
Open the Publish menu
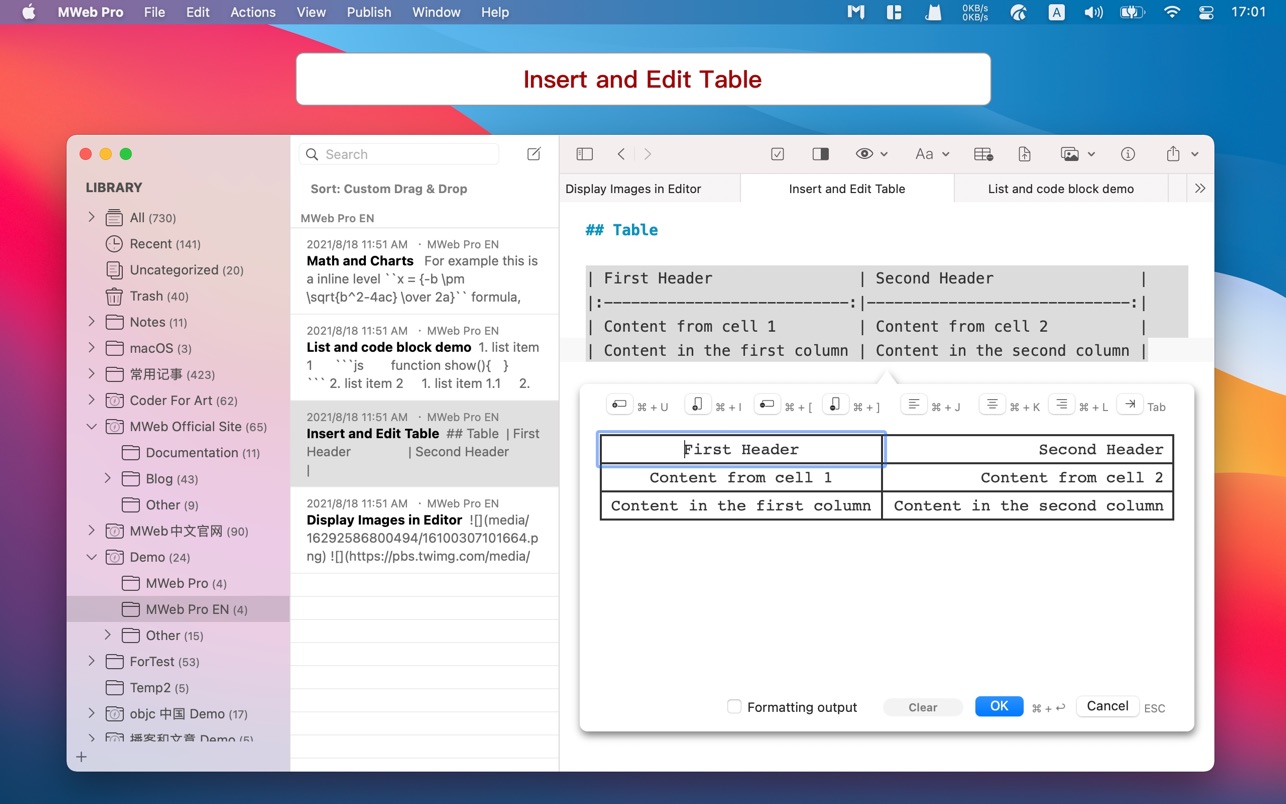click(x=369, y=12)
